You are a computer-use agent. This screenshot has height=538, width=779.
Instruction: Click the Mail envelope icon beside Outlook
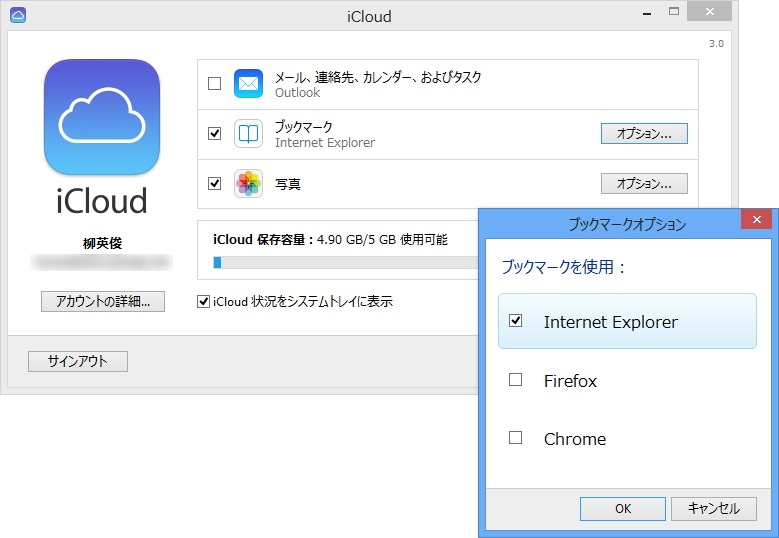[248, 83]
